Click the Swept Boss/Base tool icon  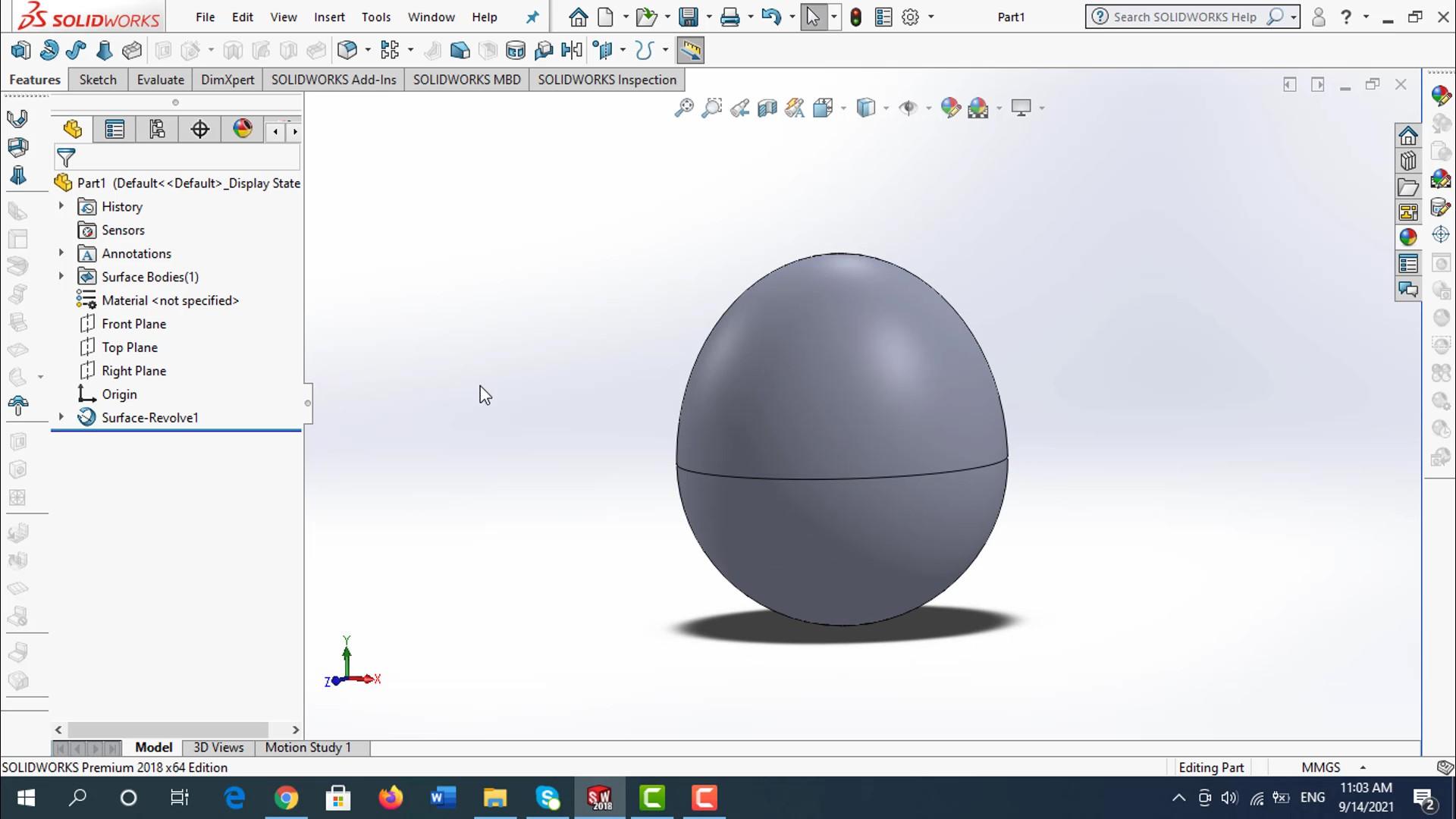pos(76,51)
